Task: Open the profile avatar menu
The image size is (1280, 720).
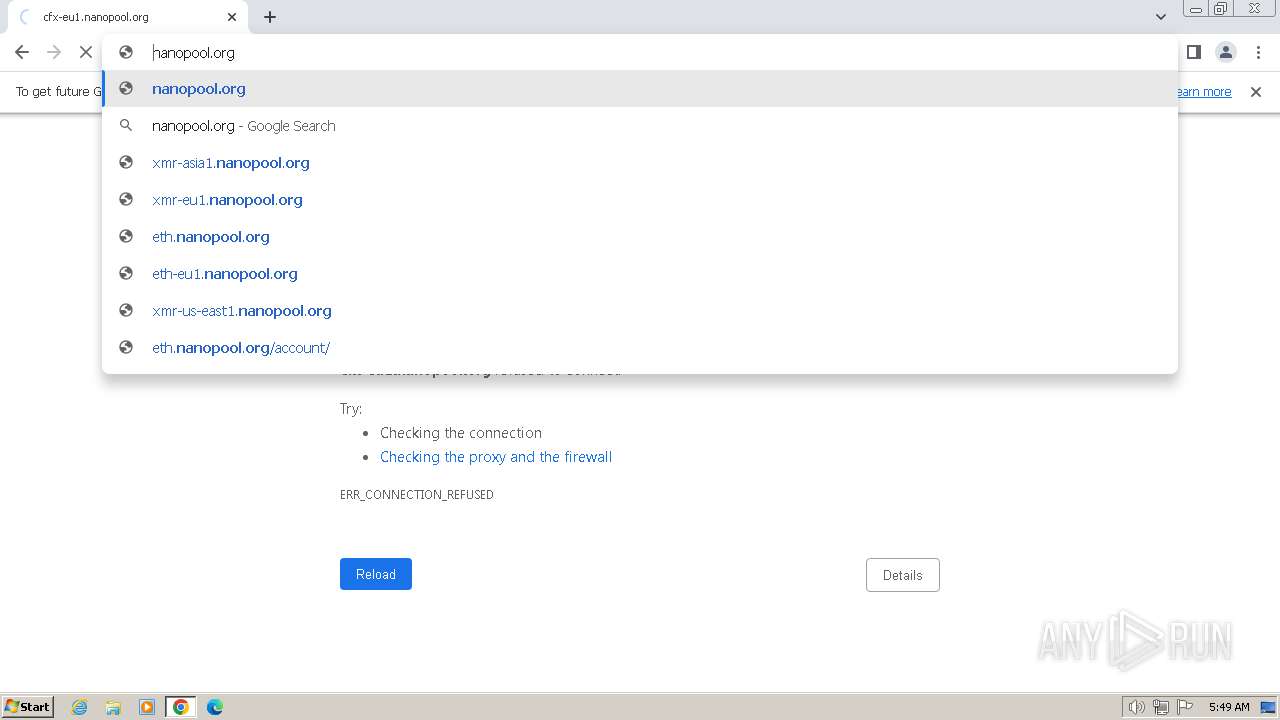Action: 1226,52
